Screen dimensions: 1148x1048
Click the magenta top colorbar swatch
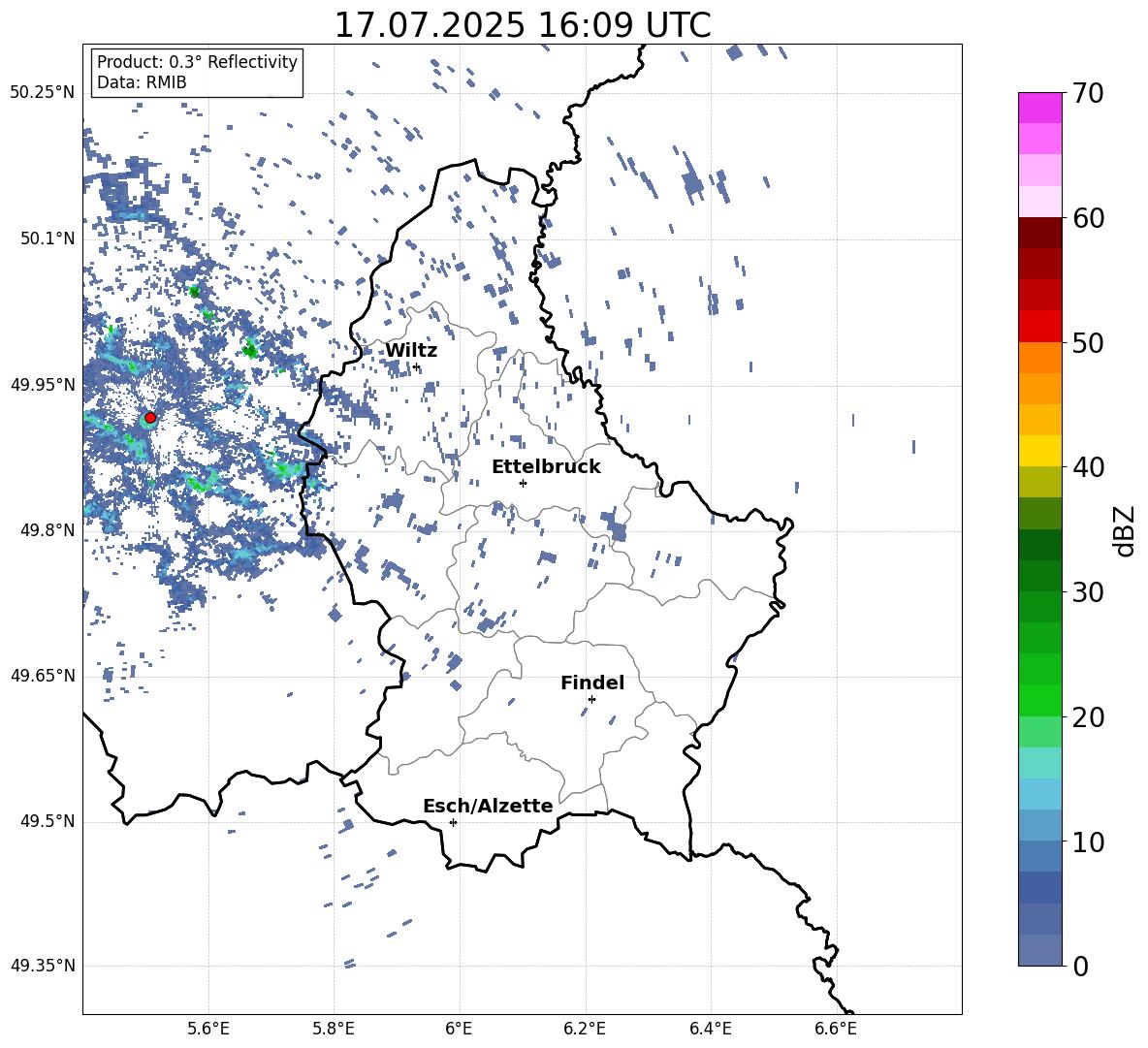click(1040, 108)
